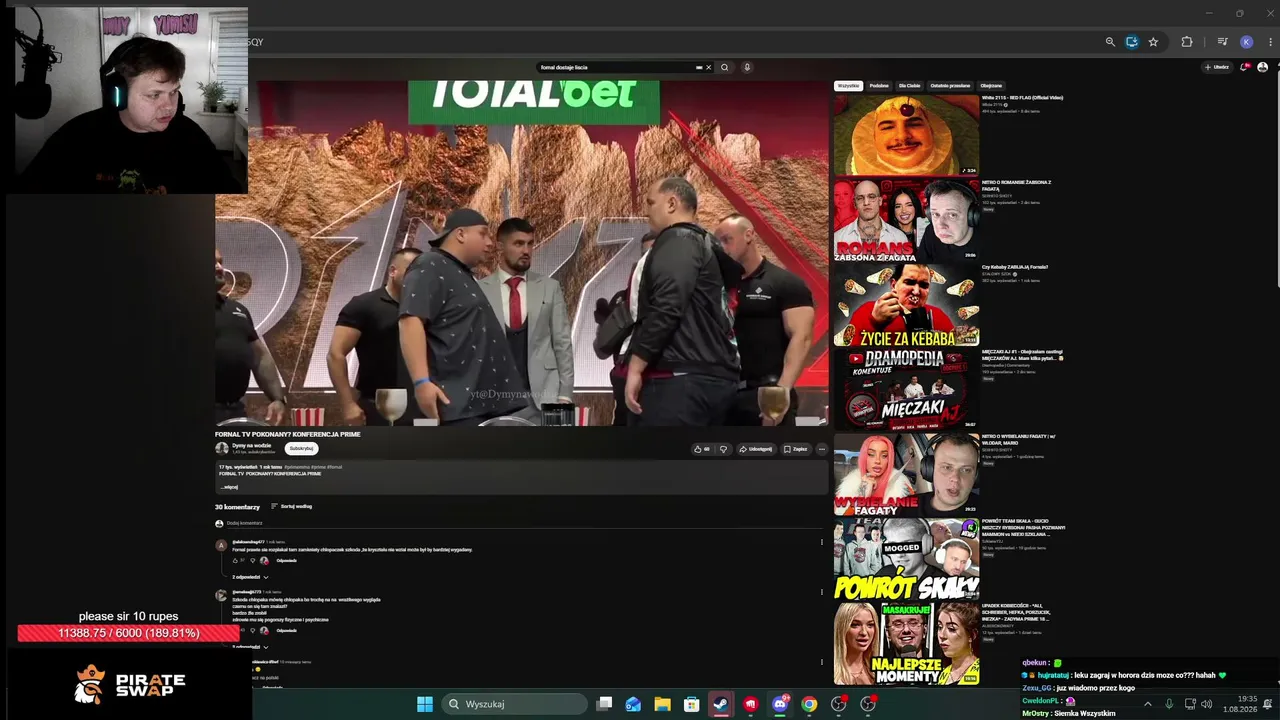
Task: Open 'NITRO O ROMANSIE ŻABSONA' title link
Action: click(1016, 185)
